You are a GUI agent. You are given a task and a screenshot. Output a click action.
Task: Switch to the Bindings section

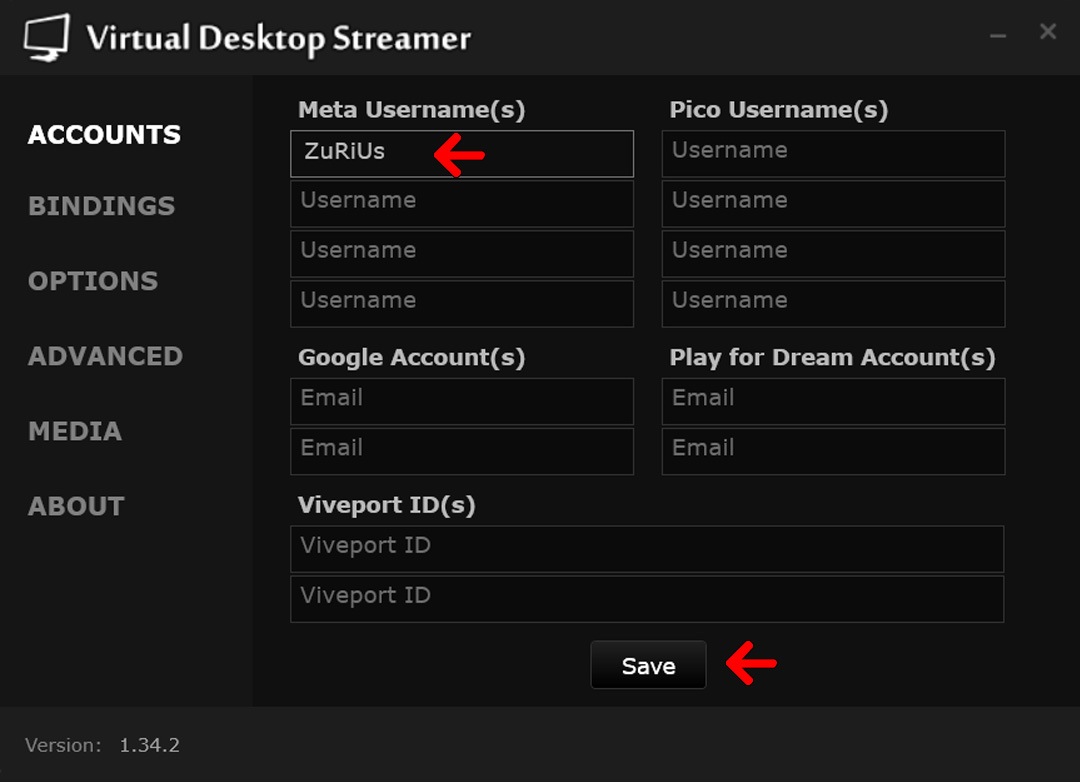coord(101,206)
